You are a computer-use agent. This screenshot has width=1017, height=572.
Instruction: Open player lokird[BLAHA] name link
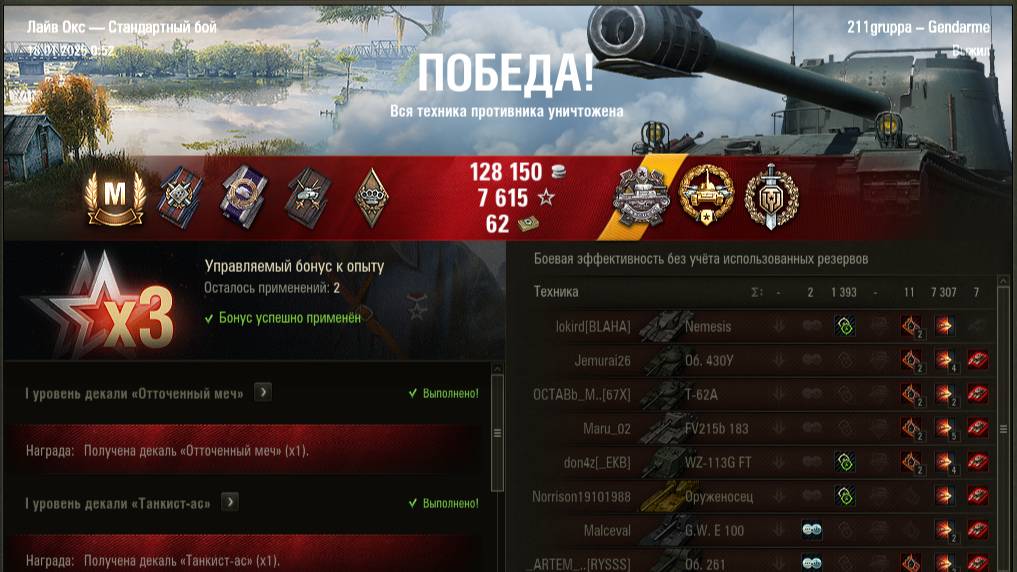(x=593, y=326)
